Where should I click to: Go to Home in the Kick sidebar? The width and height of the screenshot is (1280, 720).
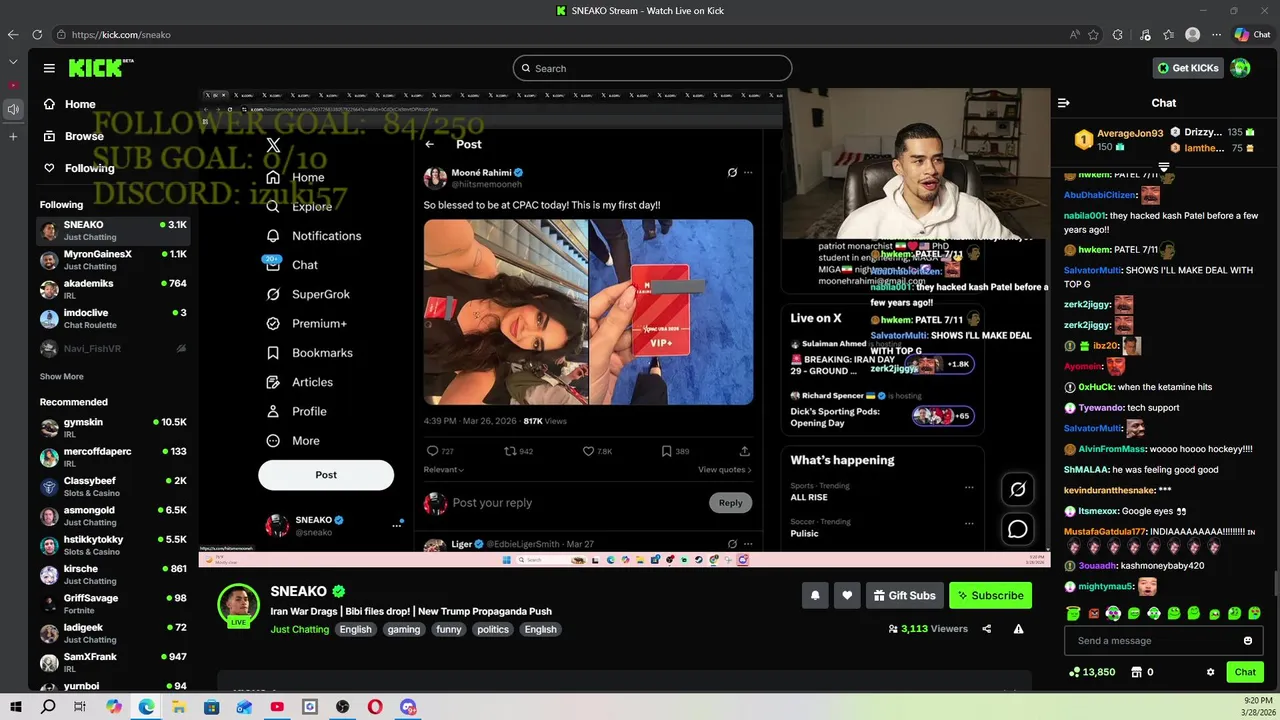[69, 104]
